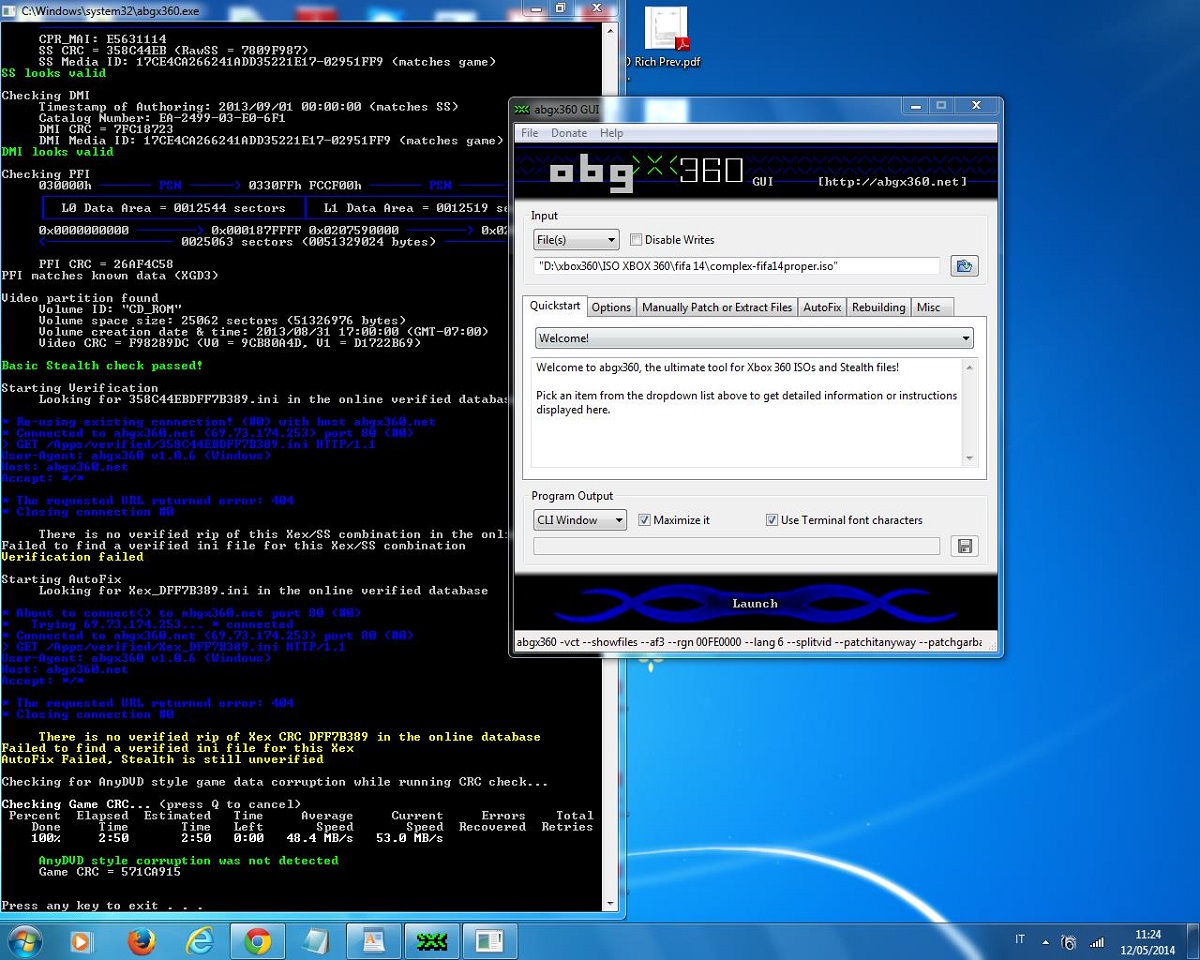Enable the Disable Writes checkbox
Viewport: 1200px width, 960px height.
coord(636,240)
